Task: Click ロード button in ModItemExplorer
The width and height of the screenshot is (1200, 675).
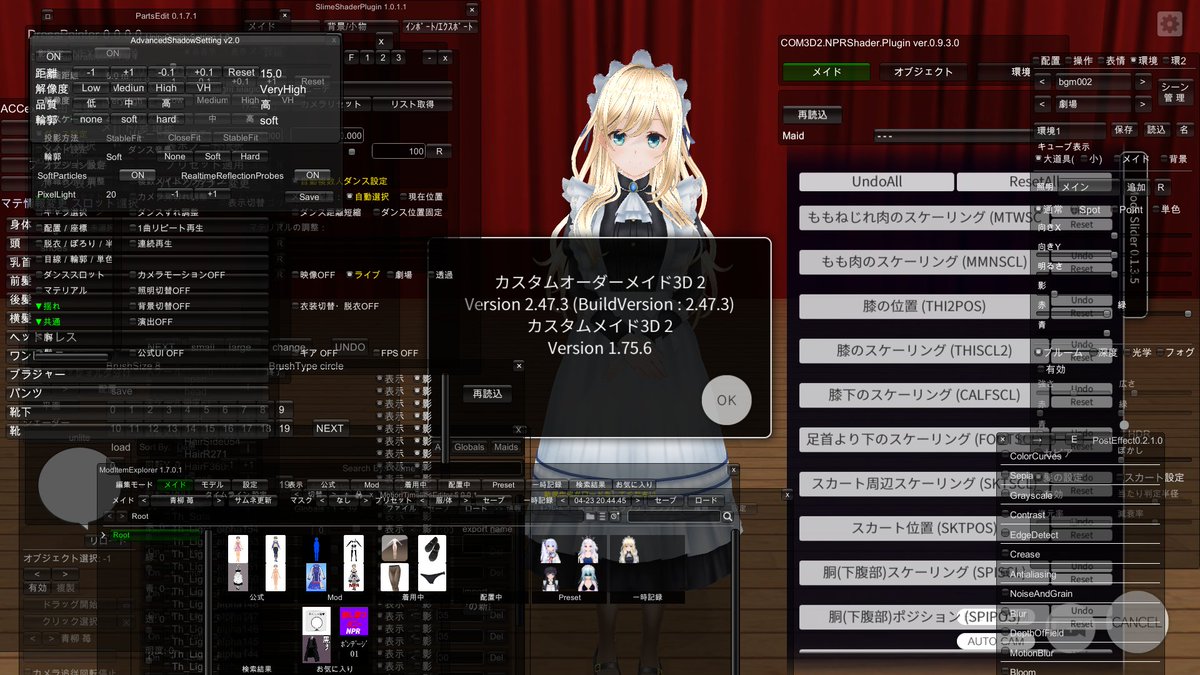Action: point(706,500)
